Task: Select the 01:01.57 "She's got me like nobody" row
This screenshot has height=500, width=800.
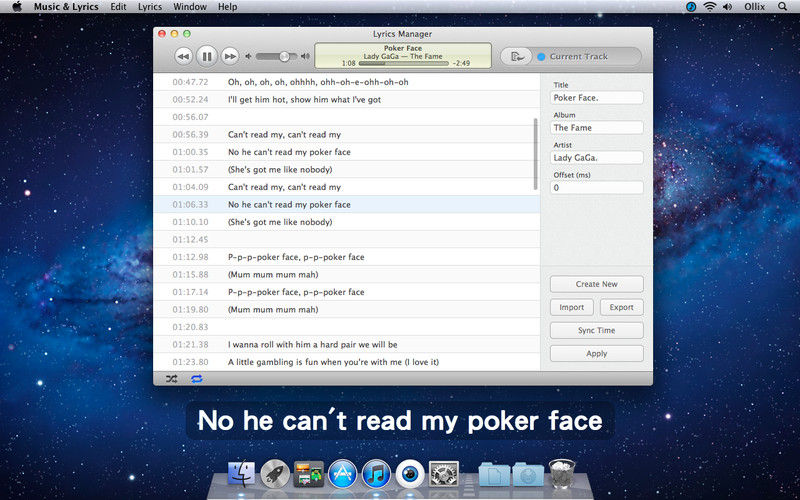Action: point(346,169)
